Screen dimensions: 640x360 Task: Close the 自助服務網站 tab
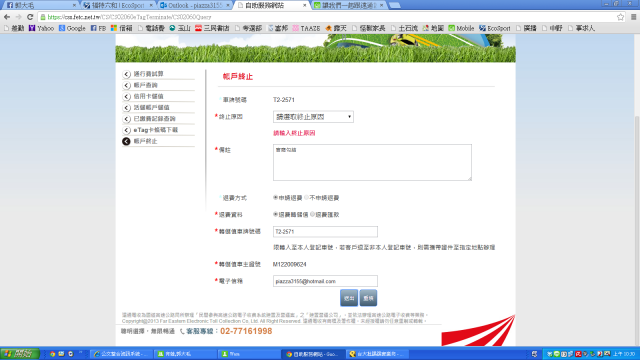(304, 5)
